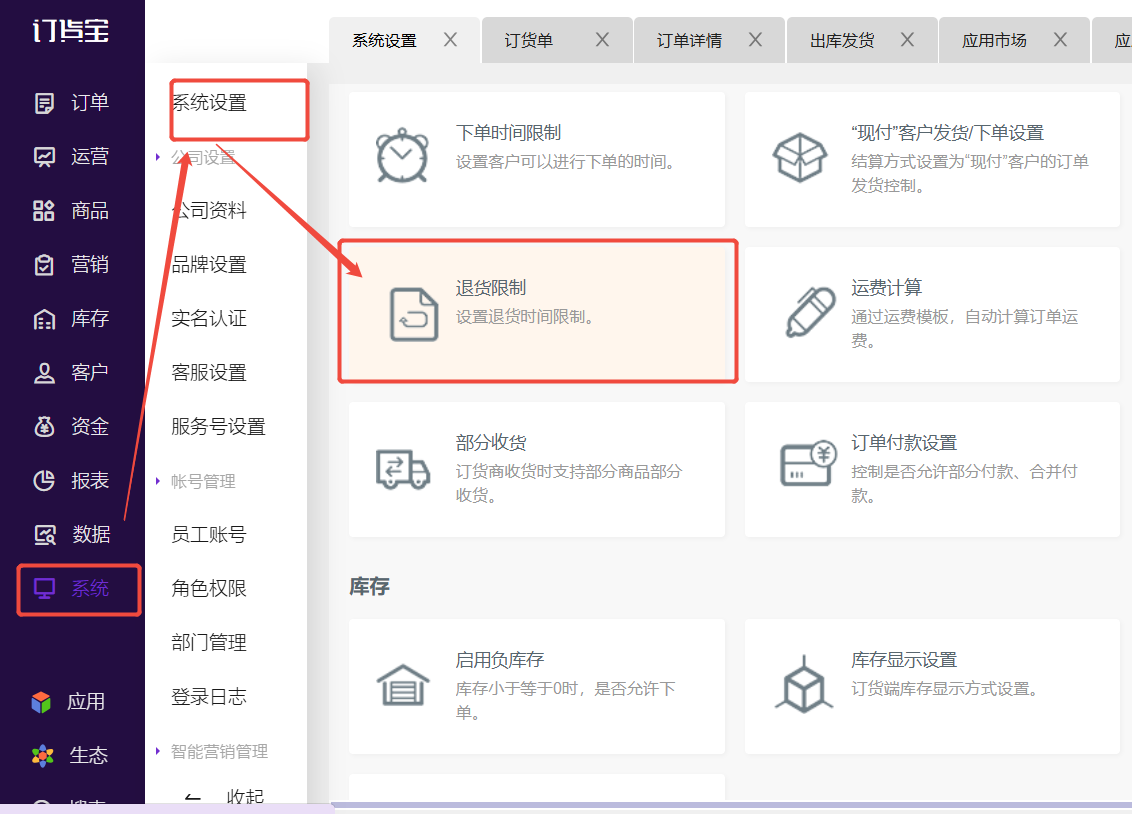The width and height of the screenshot is (1132, 814).
Task: Open the 库存 warehouse icon in sidebar
Action: (x=44, y=319)
